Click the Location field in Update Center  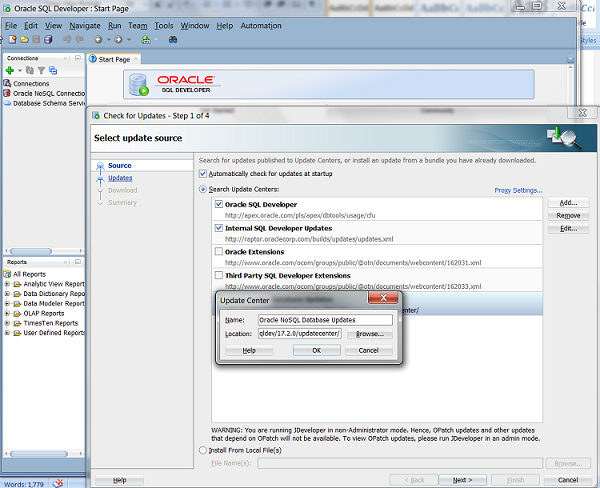[x=300, y=334]
